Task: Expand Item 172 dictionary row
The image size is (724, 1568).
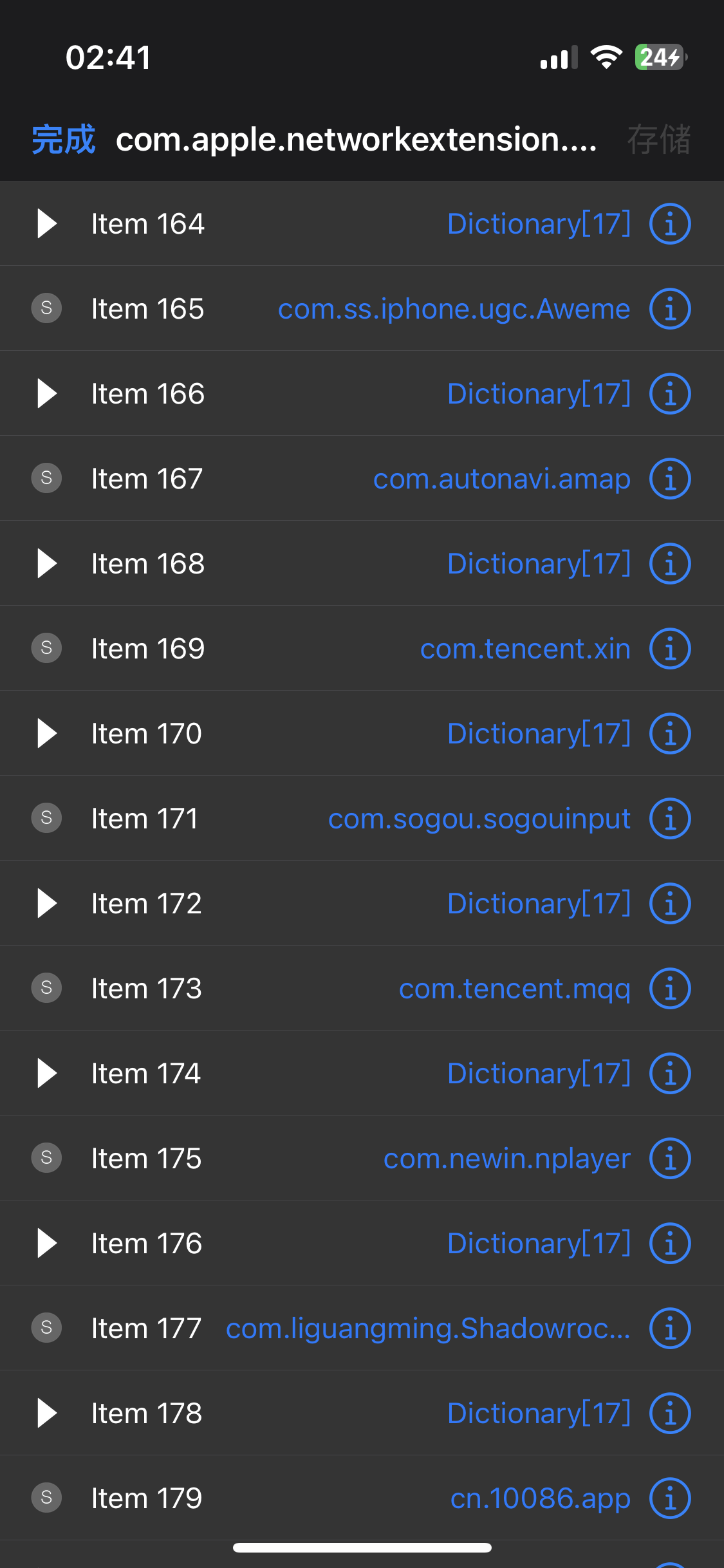Action: [47, 904]
